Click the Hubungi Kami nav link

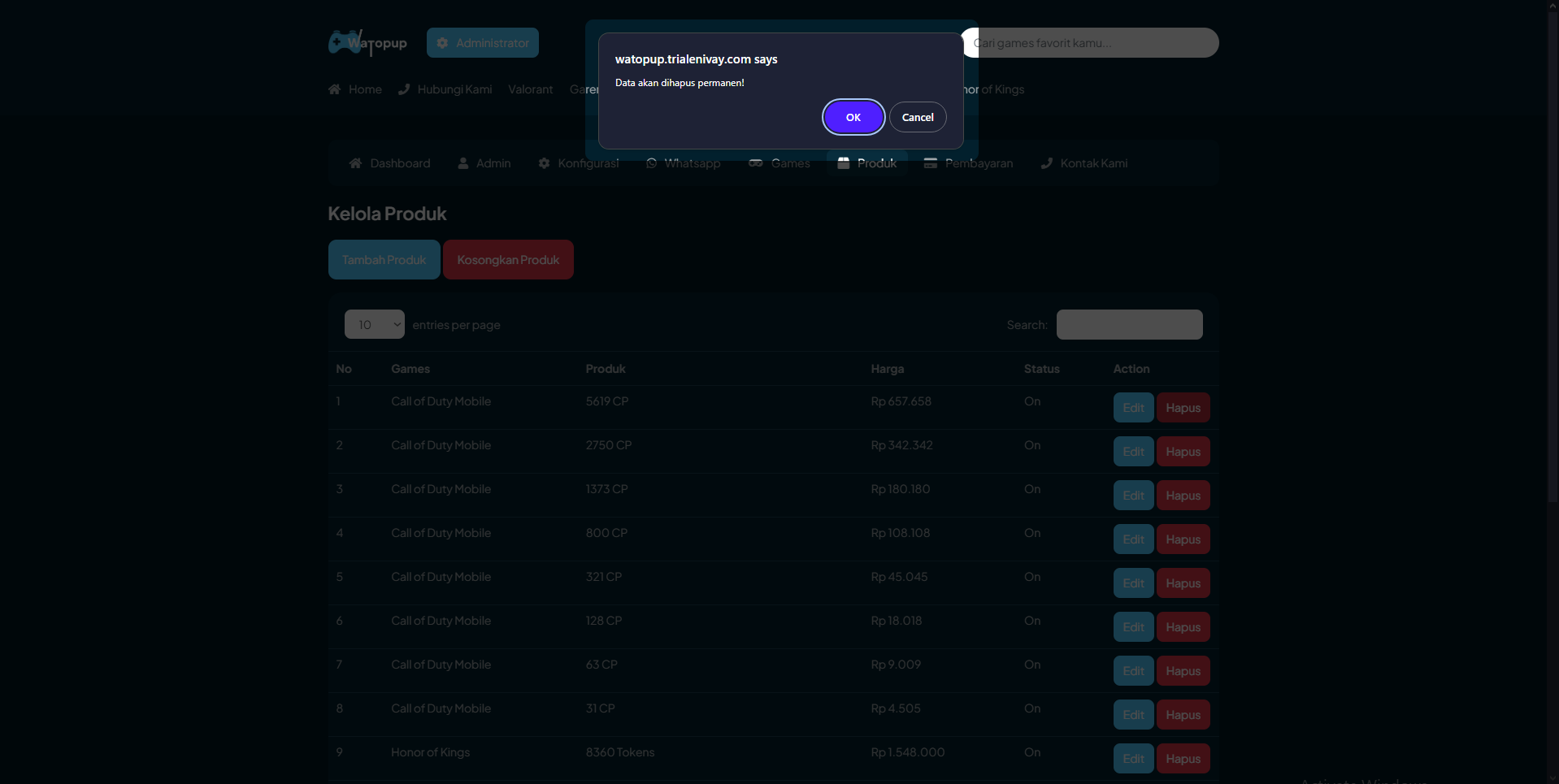click(x=454, y=89)
